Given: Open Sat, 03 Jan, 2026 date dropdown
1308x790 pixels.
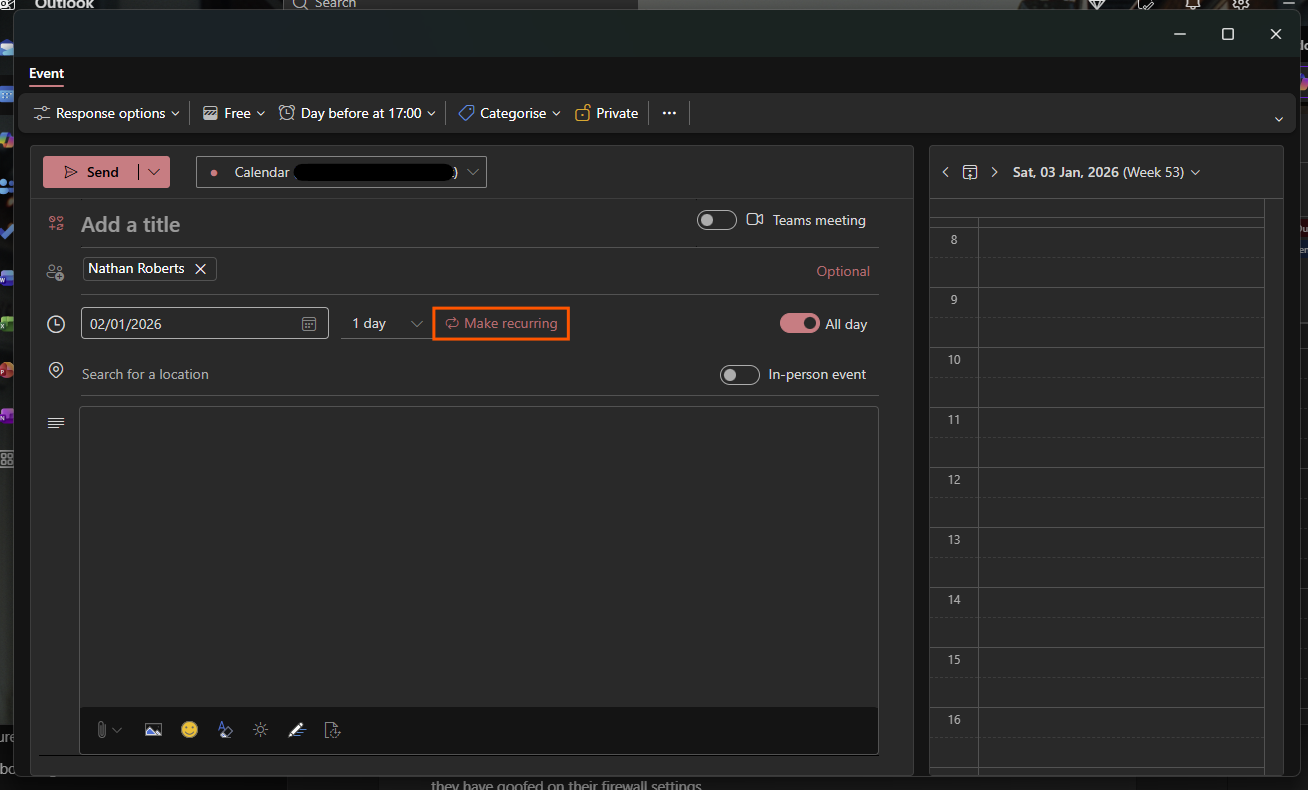Looking at the screenshot, I should click(1106, 172).
